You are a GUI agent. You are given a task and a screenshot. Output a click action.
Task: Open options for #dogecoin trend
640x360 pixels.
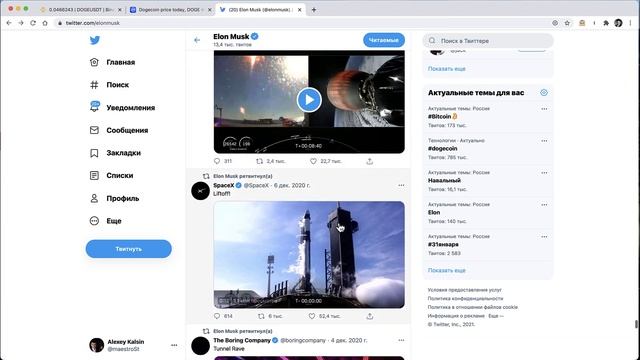coord(544,141)
